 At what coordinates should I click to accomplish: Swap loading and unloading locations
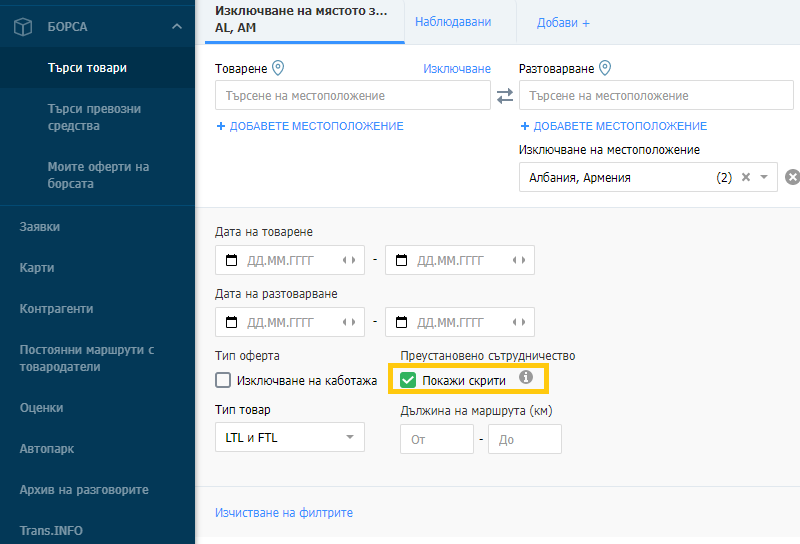pos(505,96)
